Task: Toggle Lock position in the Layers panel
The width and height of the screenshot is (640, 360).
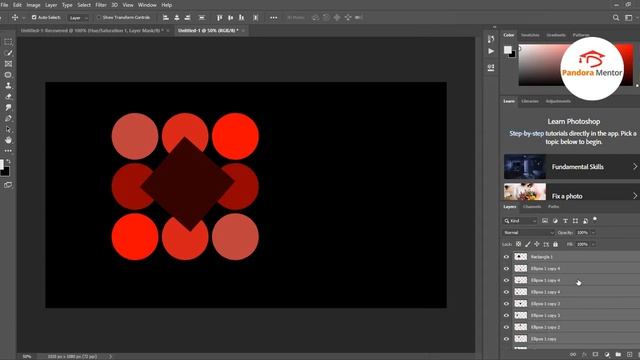Action: [x=537, y=244]
